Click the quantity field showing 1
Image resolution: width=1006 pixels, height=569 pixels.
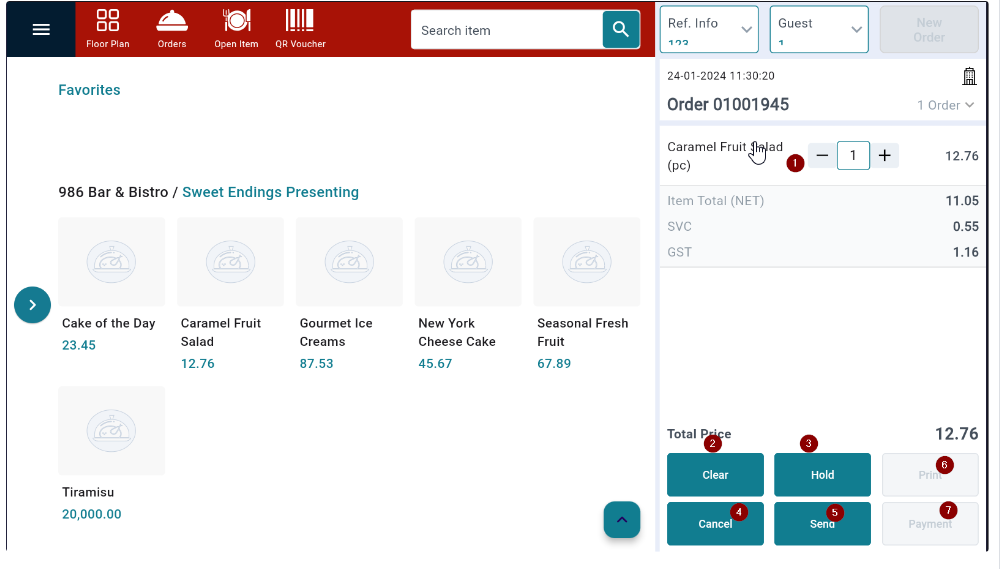(853, 156)
